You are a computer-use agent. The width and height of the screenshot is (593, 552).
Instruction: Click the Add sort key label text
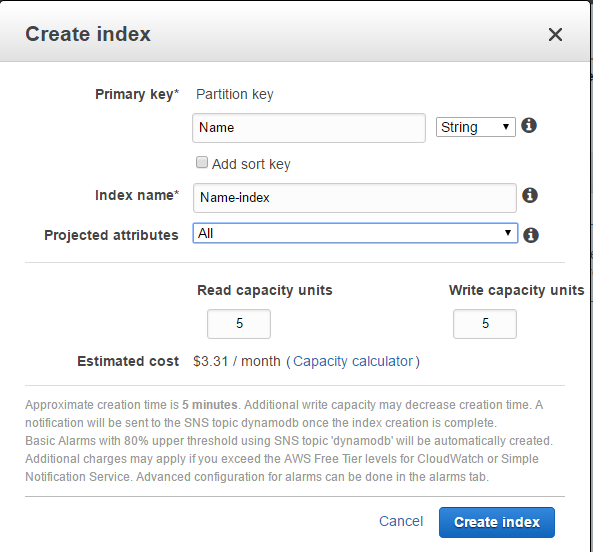point(251,164)
